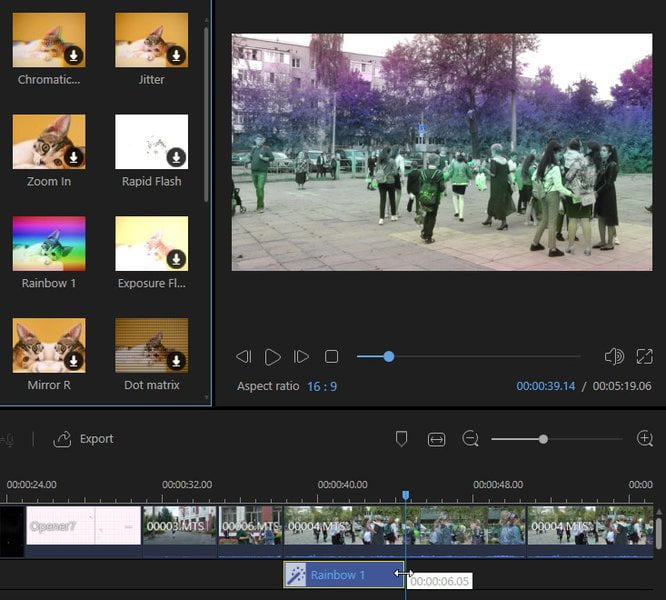Mute the preview volume speaker icon
Viewport: 666px width, 600px height.
click(x=614, y=356)
